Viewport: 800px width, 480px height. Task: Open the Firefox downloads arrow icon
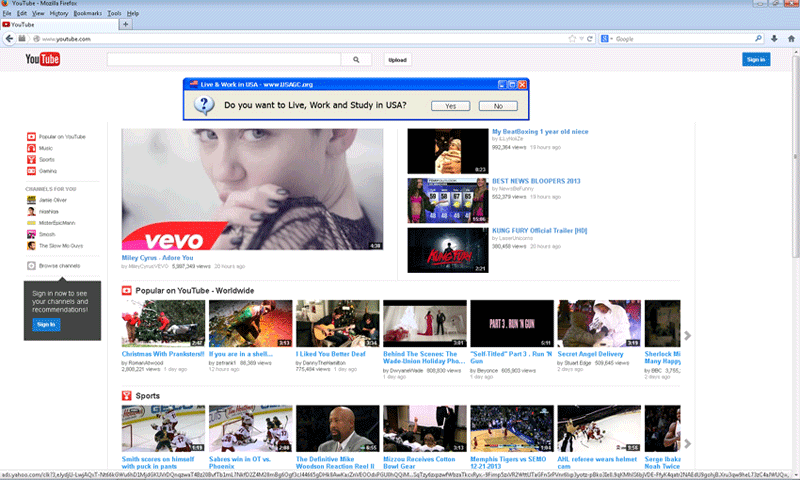point(773,39)
